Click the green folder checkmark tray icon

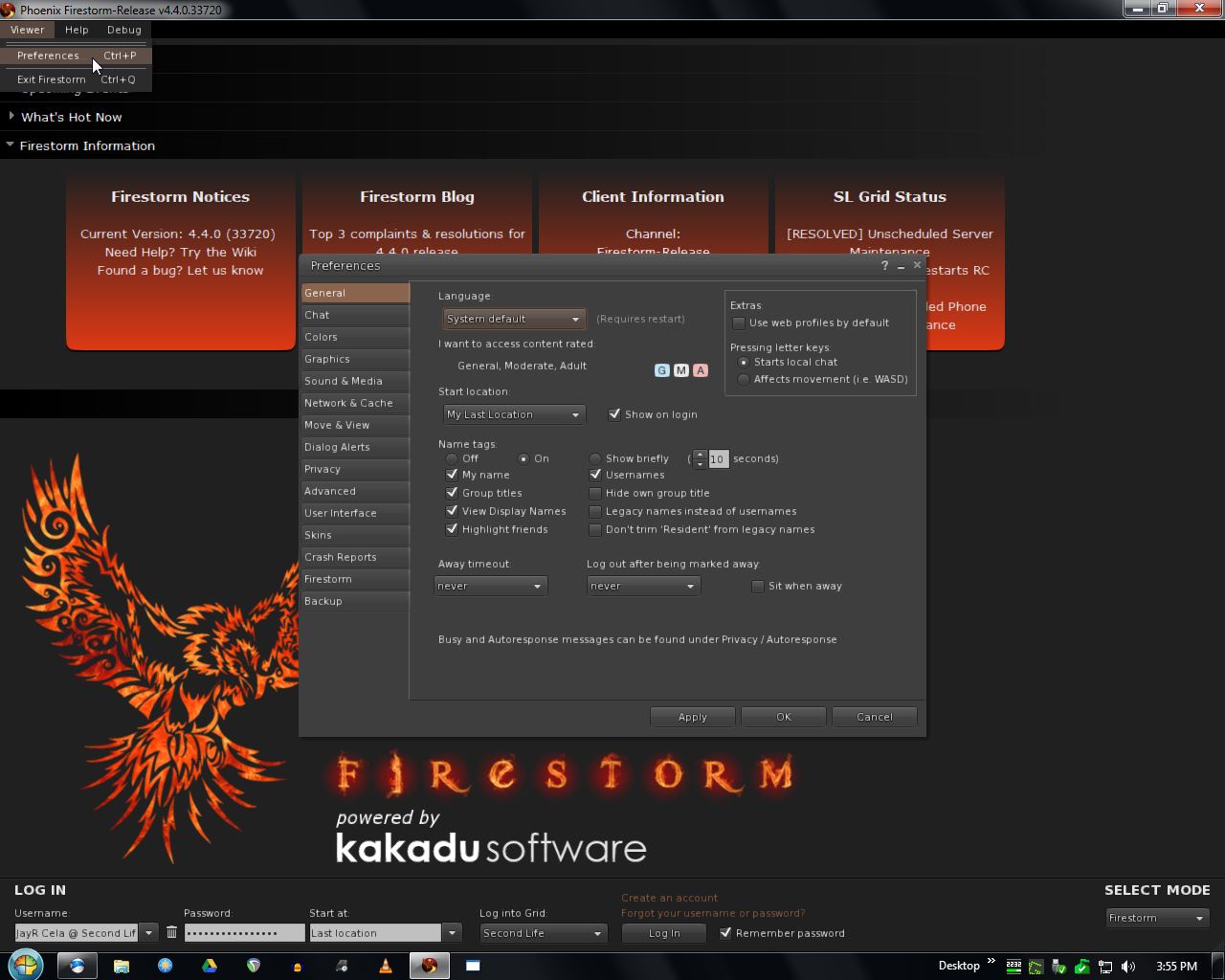point(1082,966)
